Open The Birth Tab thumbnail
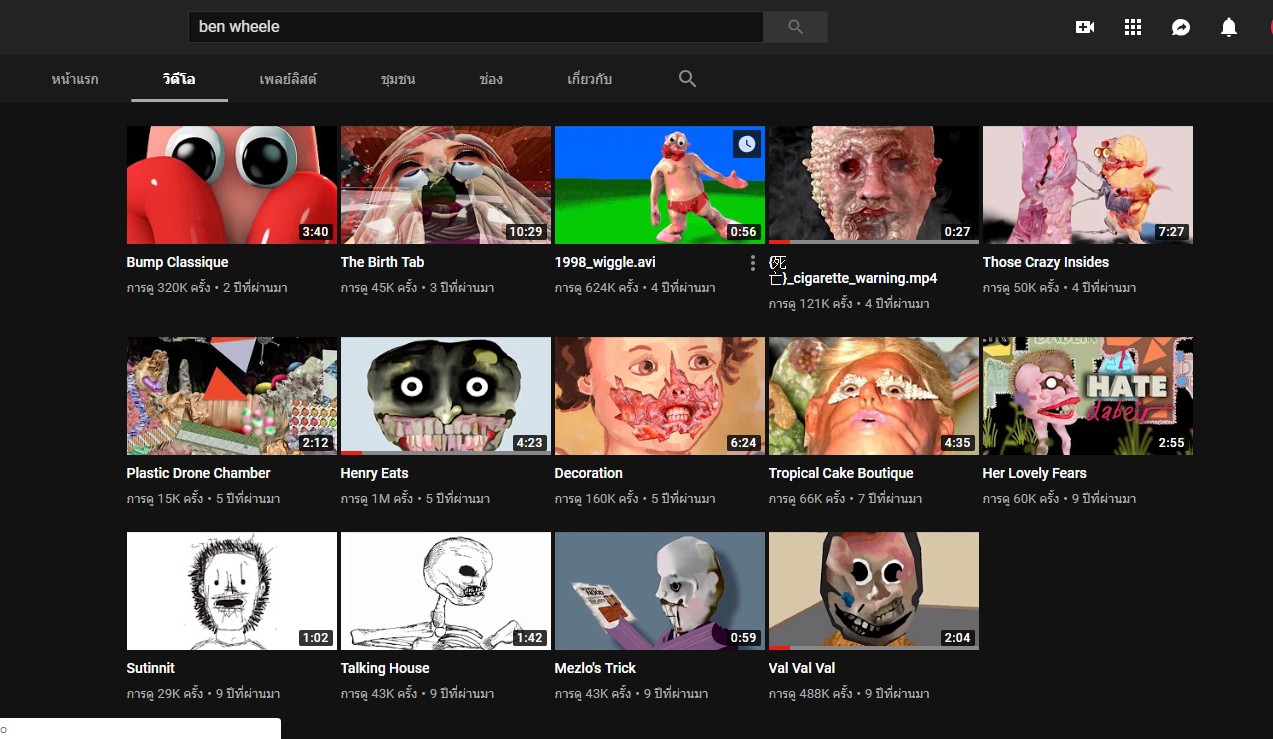Image resolution: width=1273 pixels, height=739 pixels. 446,185
